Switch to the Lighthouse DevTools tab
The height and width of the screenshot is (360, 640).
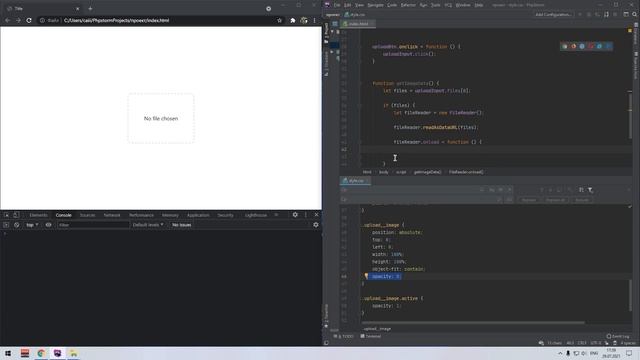click(256, 215)
